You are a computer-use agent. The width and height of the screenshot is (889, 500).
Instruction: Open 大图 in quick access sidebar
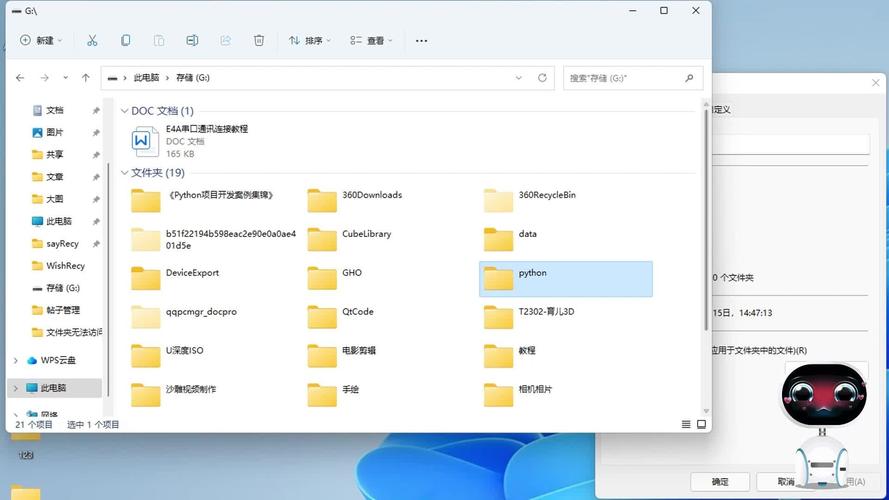(x=57, y=199)
